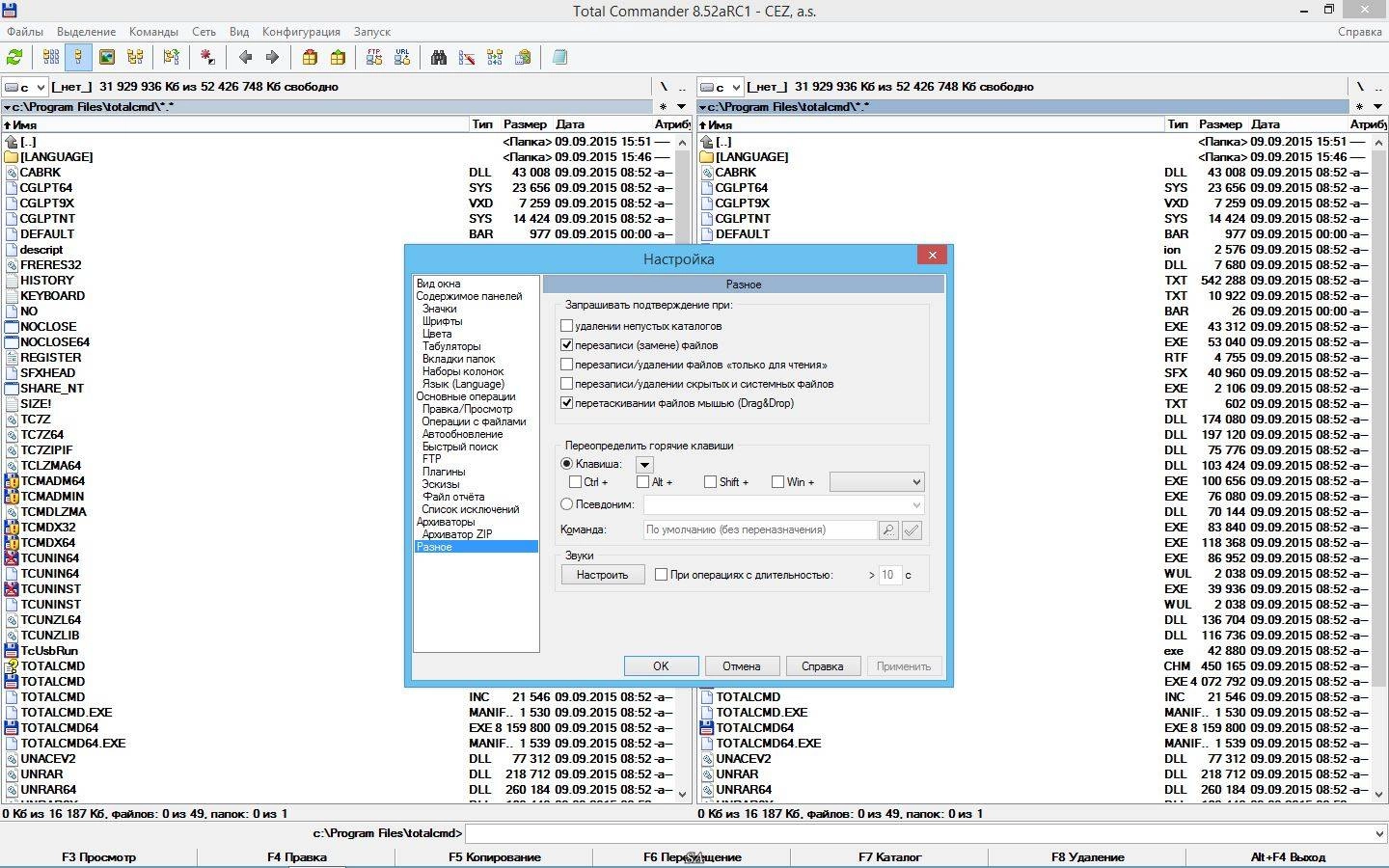
Task: Switch to brief file list view icon
Action: tap(51, 58)
